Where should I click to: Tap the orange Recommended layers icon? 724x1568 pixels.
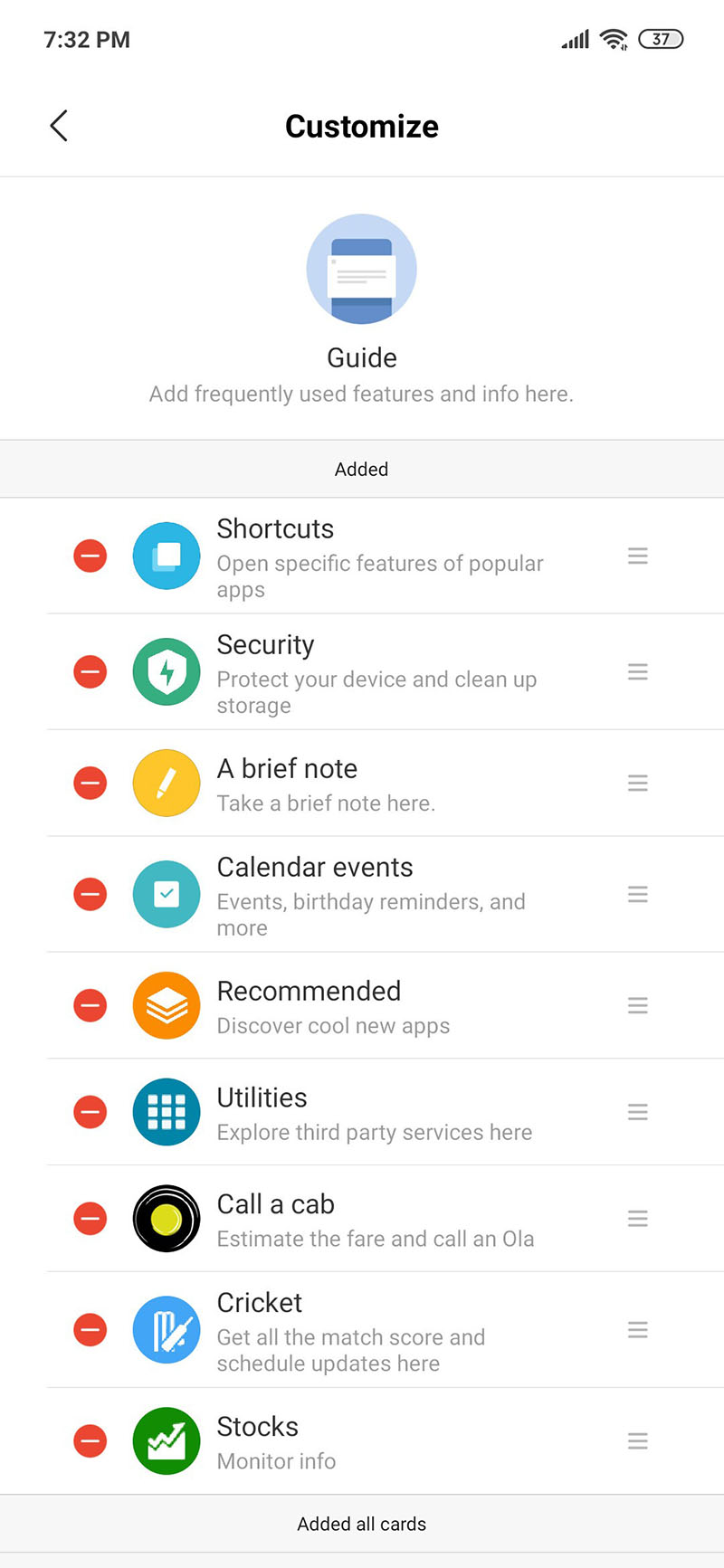tap(167, 1005)
